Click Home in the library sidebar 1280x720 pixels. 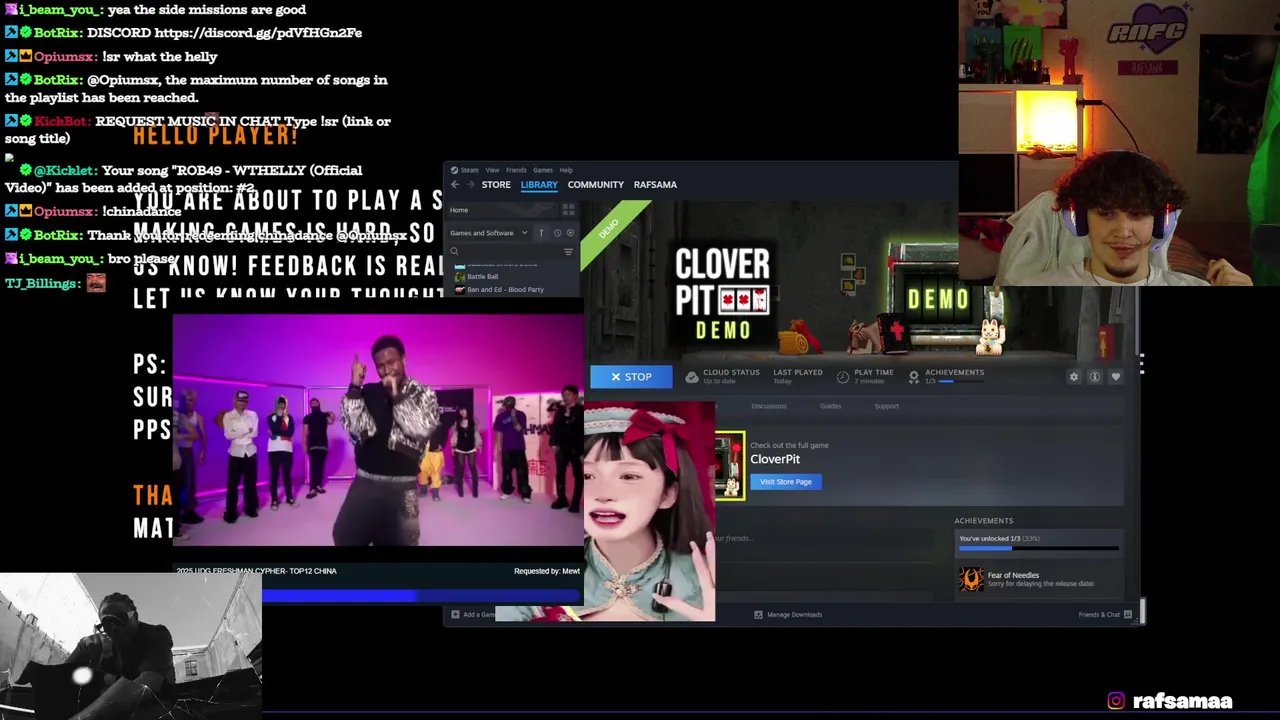pyautogui.click(x=459, y=210)
